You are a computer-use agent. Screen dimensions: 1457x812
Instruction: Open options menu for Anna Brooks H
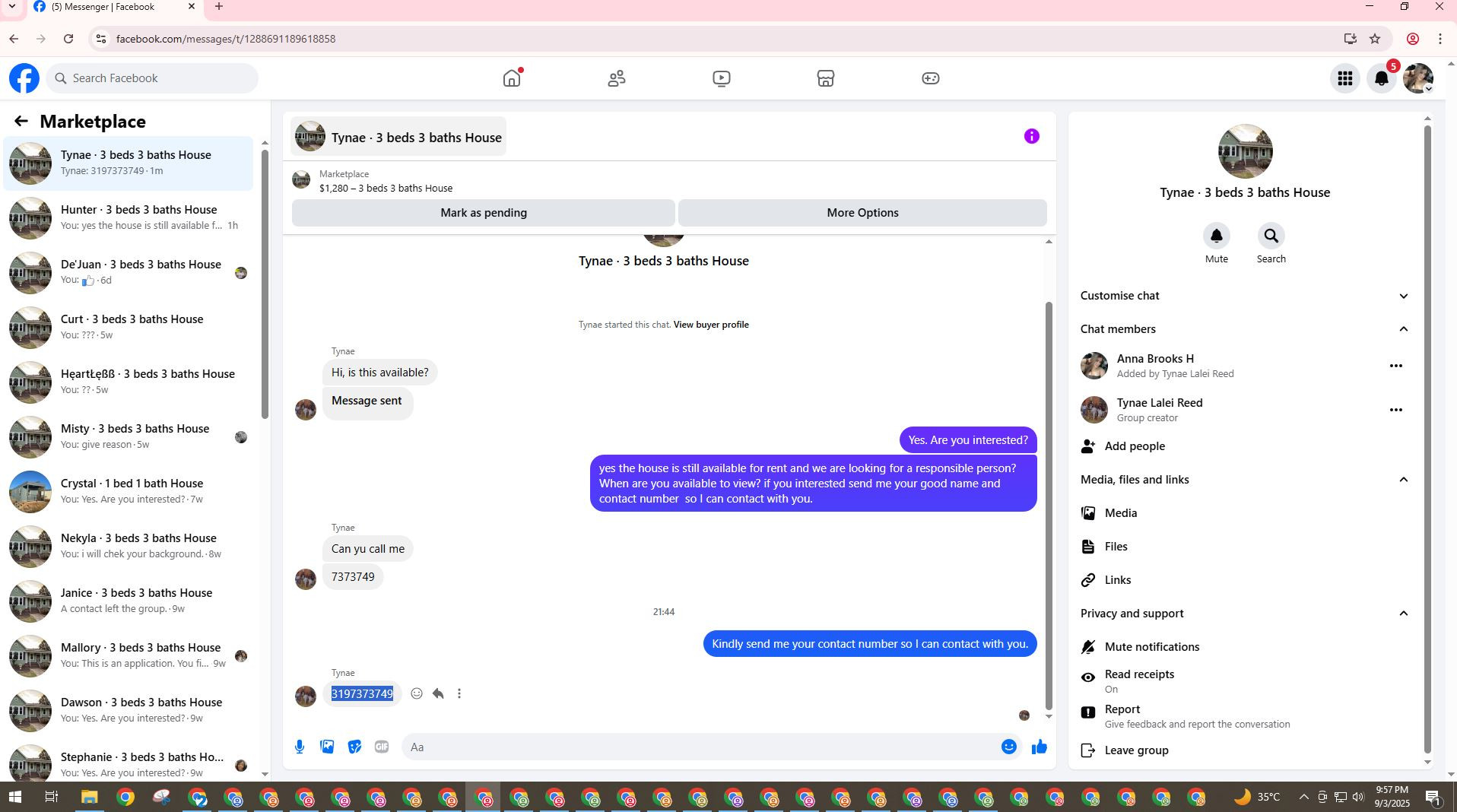pos(1396,366)
